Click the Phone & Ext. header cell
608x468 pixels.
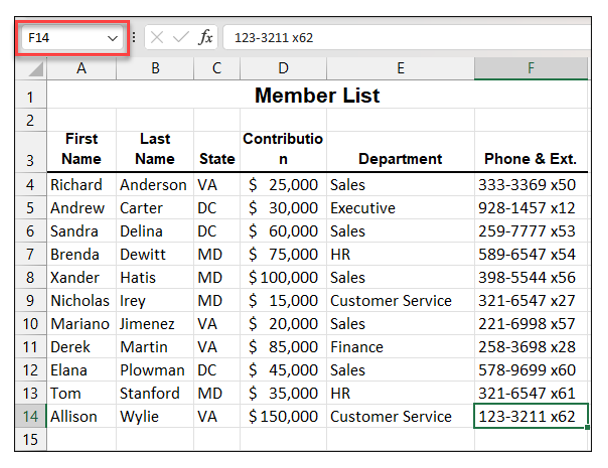coord(531,152)
